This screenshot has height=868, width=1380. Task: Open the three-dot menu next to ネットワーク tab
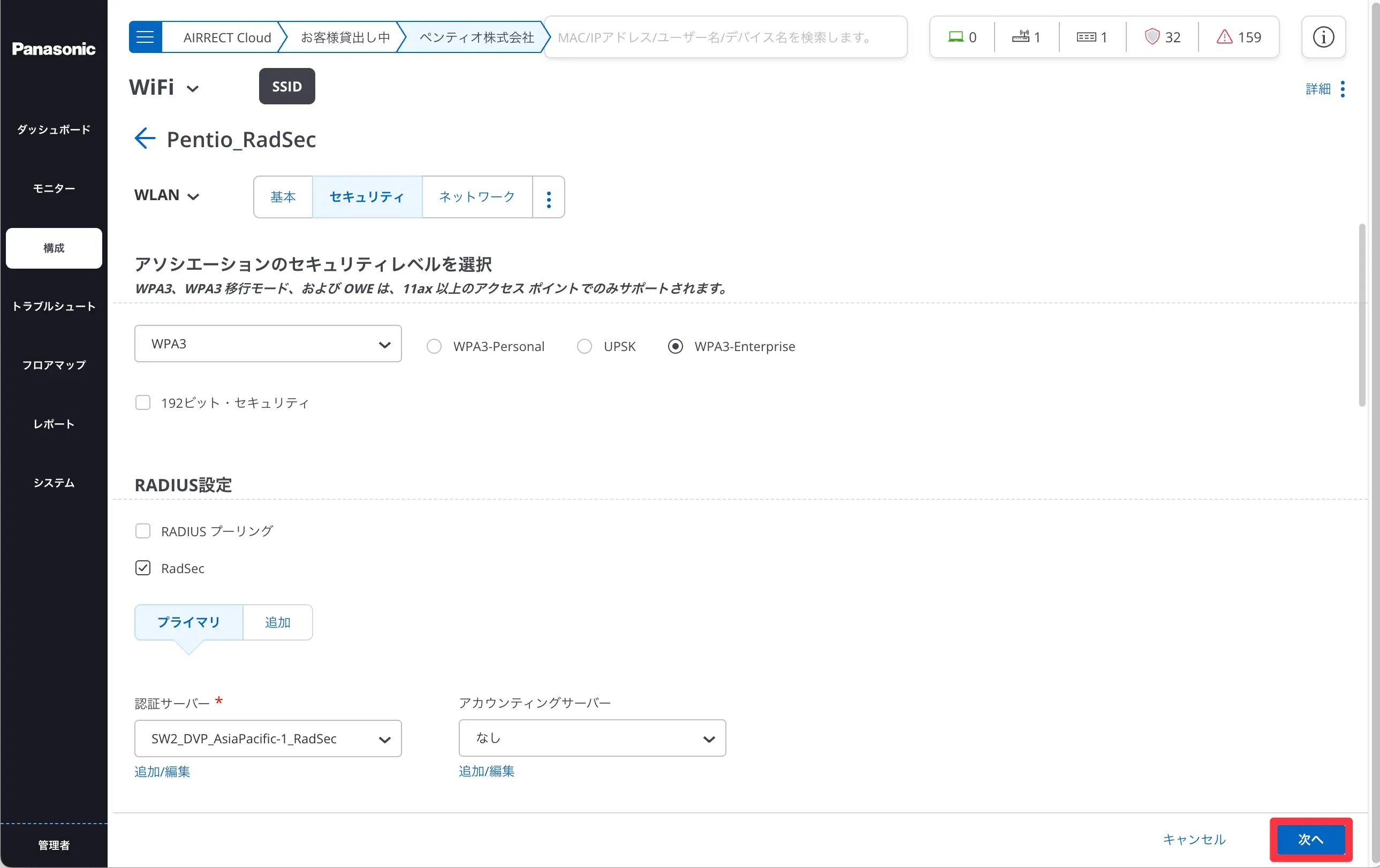pyautogui.click(x=549, y=197)
